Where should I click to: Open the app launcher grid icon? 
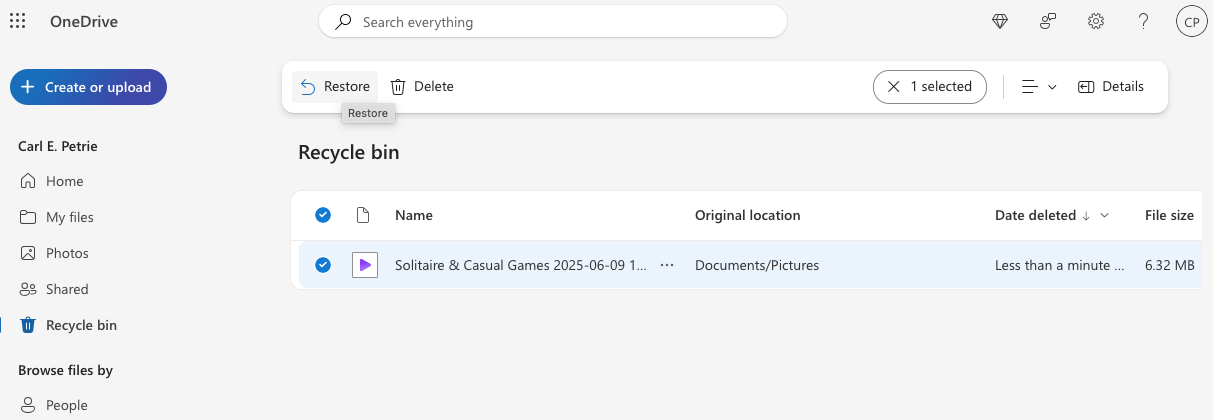(x=17, y=21)
